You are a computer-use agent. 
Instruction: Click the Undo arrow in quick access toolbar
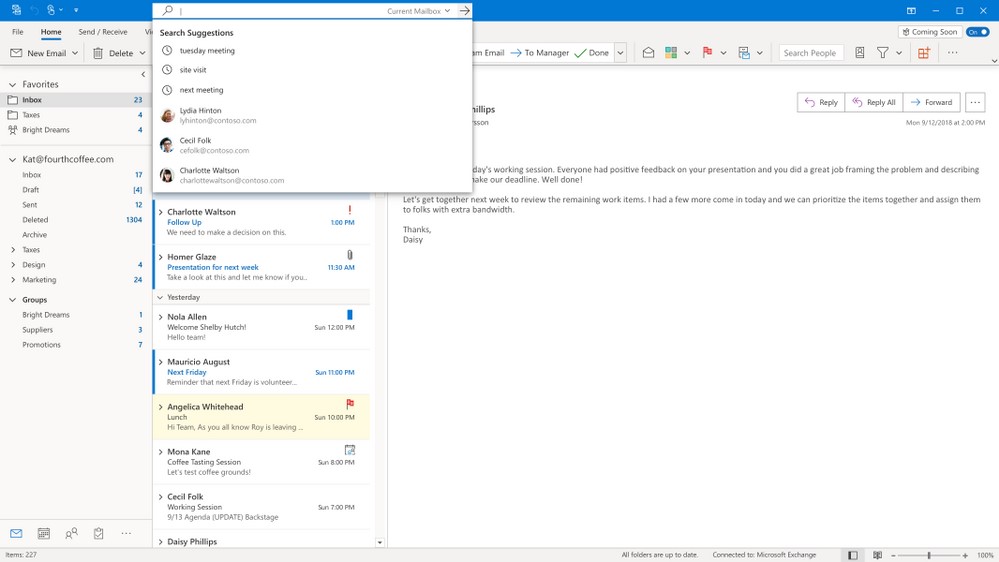[x=34, y=10]
